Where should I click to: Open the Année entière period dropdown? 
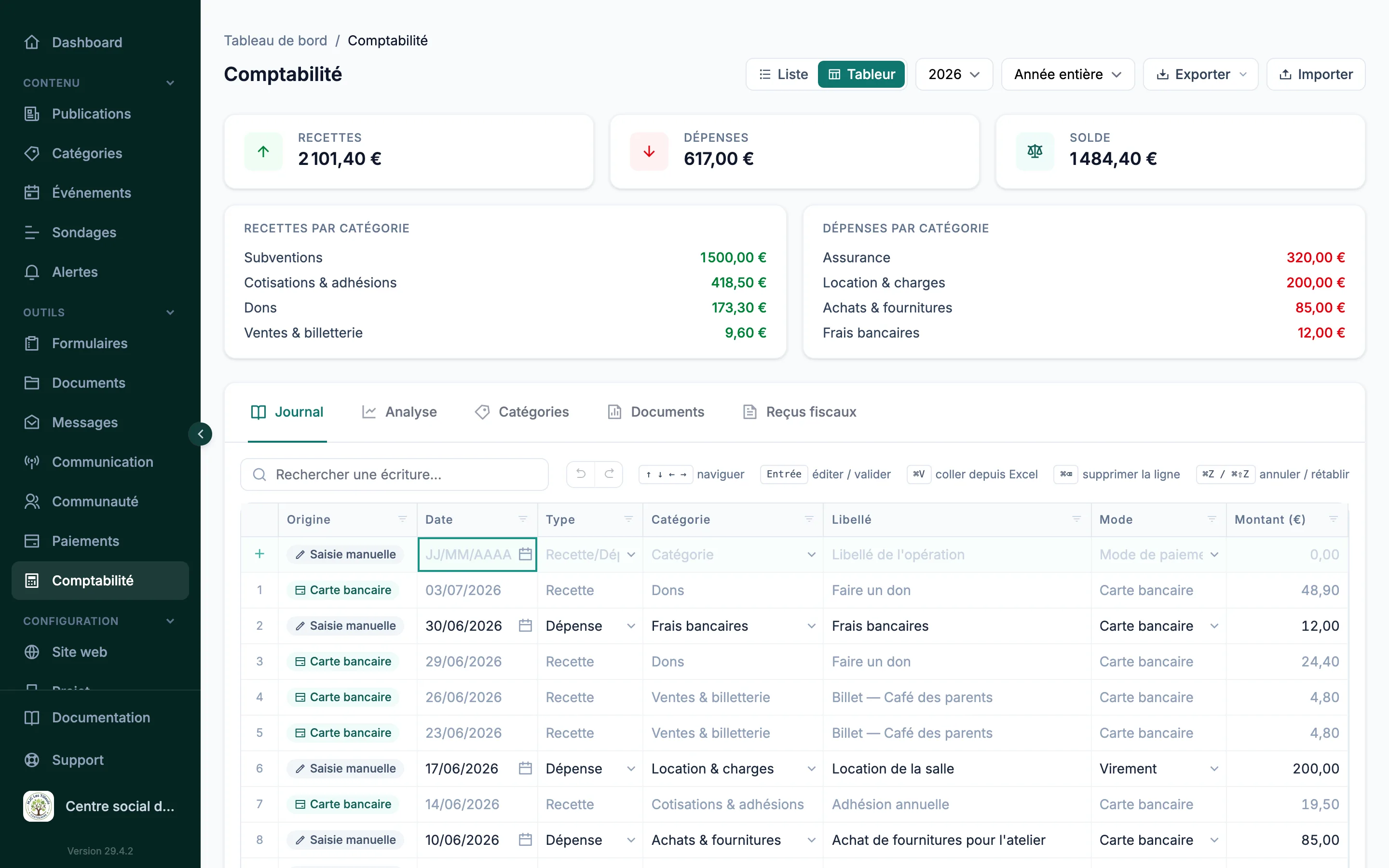[x=1068, y=74]
